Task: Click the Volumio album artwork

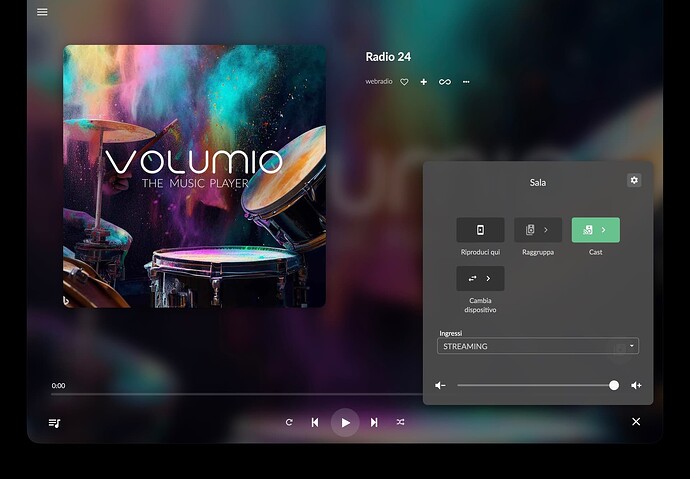Action: point(195,176)
